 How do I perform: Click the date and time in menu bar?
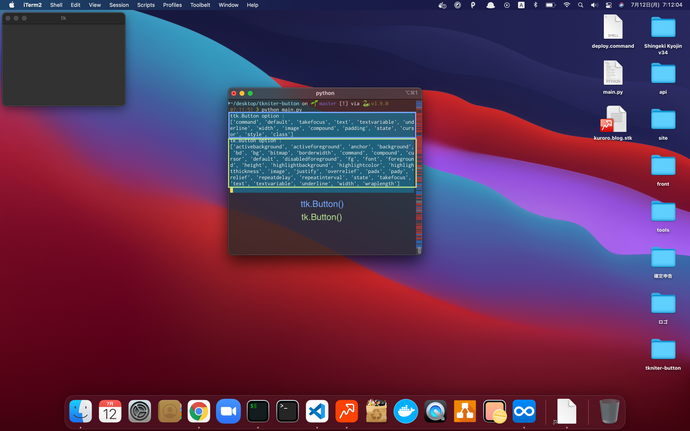coord(656,5)
